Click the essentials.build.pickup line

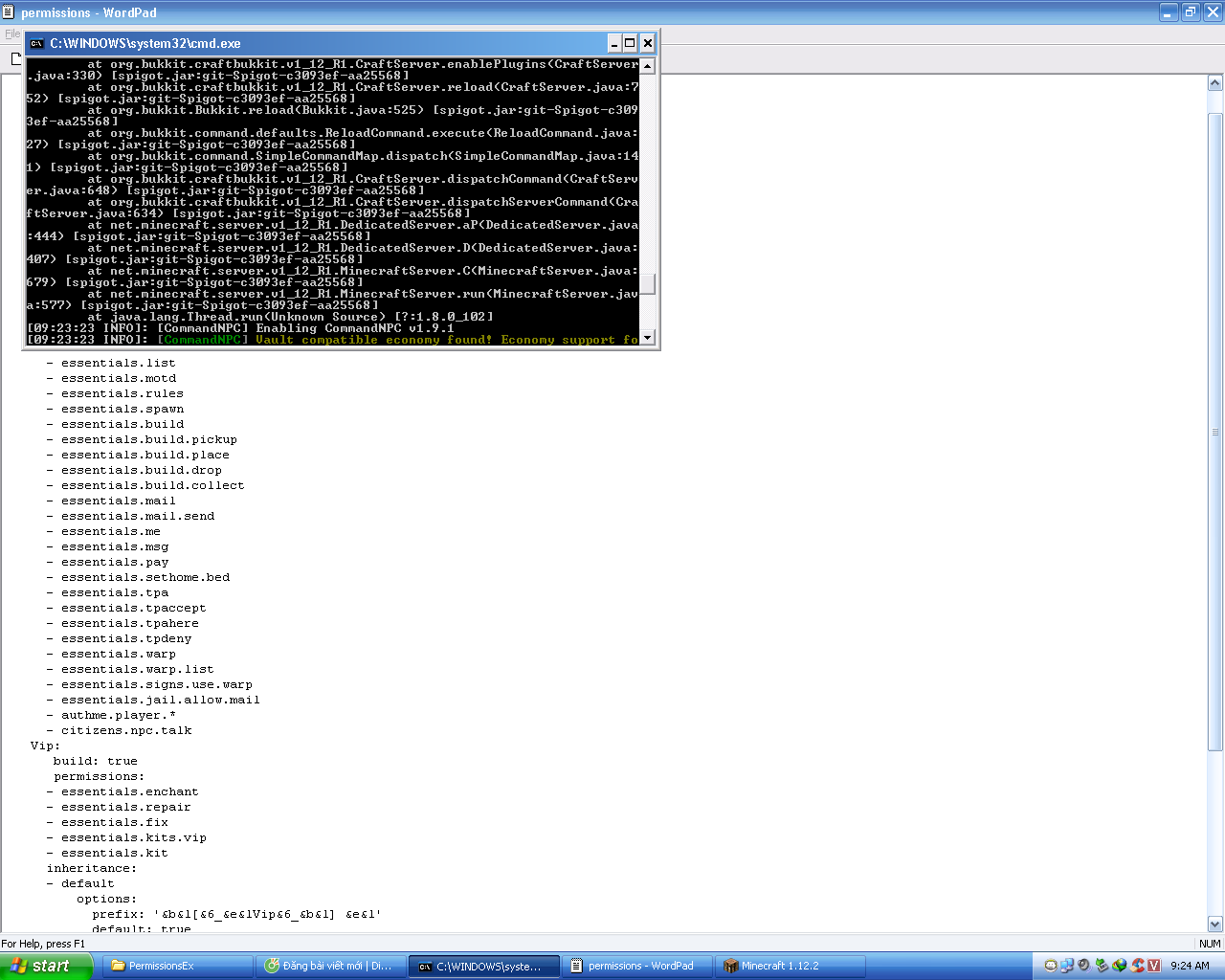click(142, 439)
